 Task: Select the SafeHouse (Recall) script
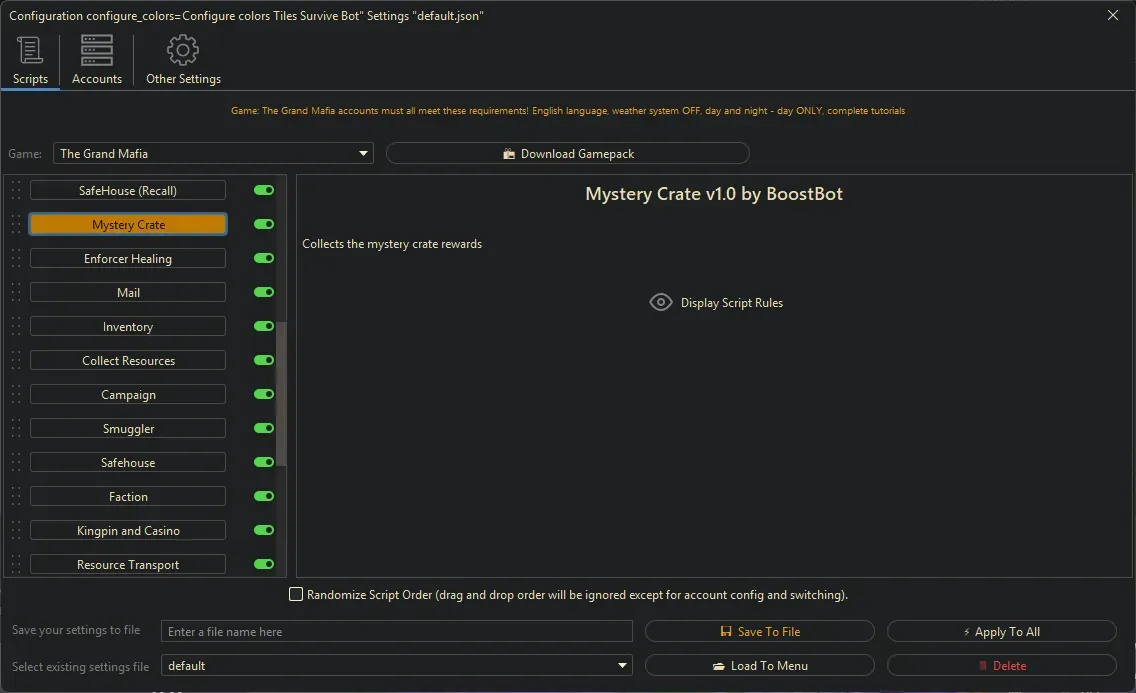click(x=128, y=190)
